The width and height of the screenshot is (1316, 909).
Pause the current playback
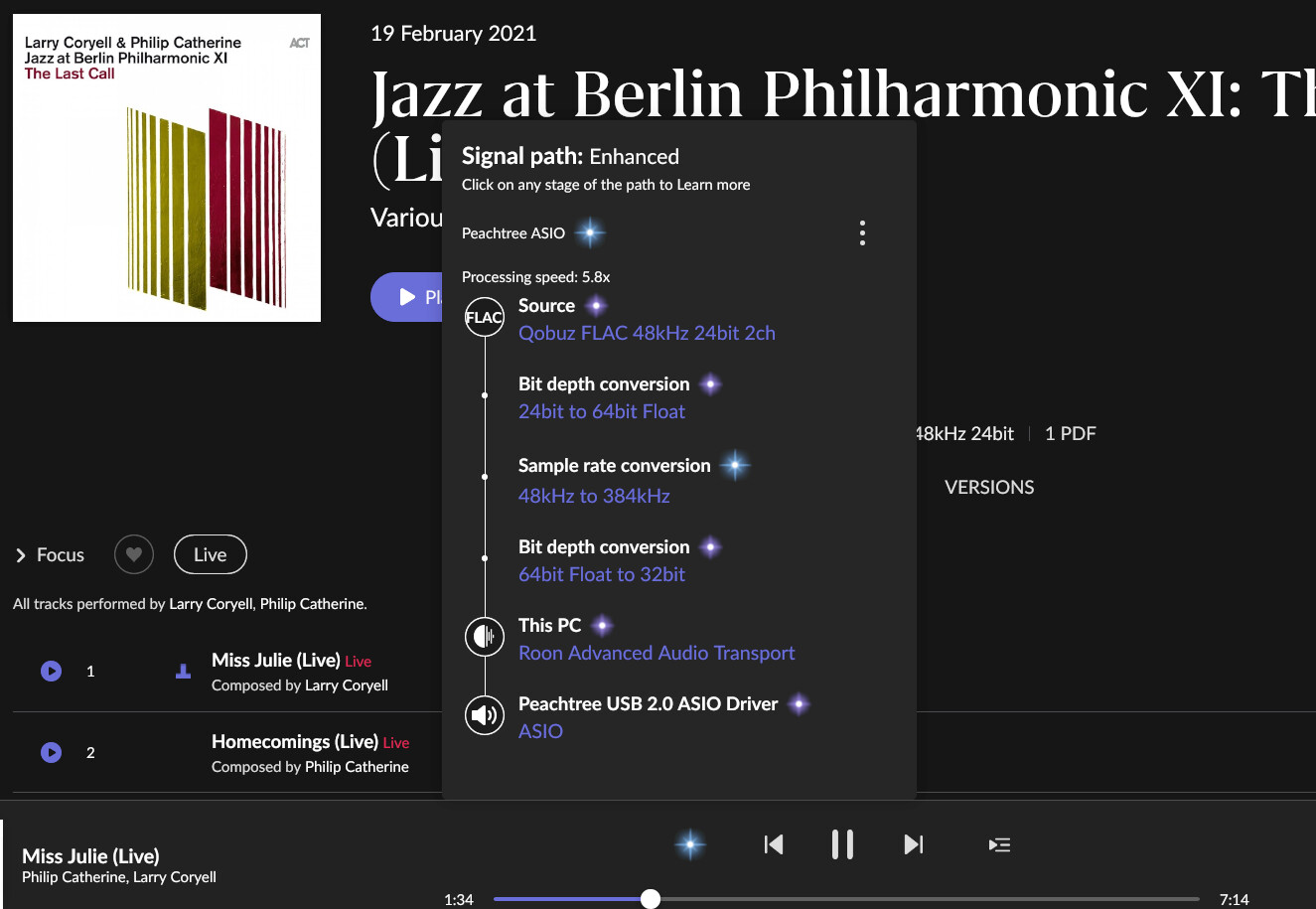[842, 844]
